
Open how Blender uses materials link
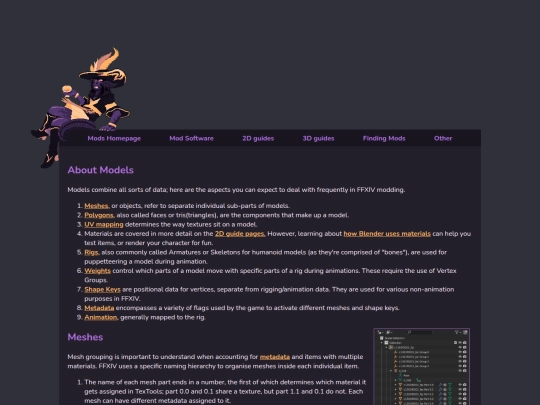(387, 234)
